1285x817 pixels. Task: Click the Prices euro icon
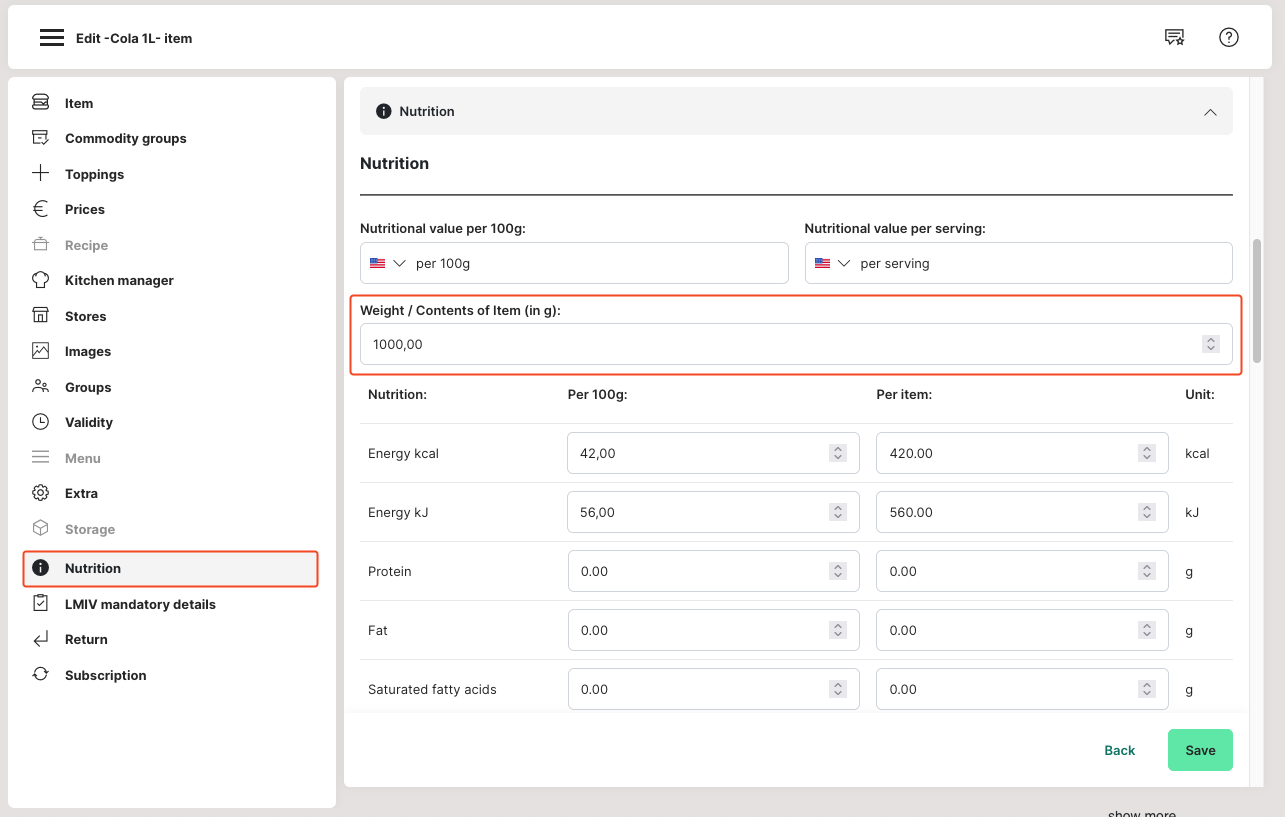pyautogui.click(x=40, y=209)
